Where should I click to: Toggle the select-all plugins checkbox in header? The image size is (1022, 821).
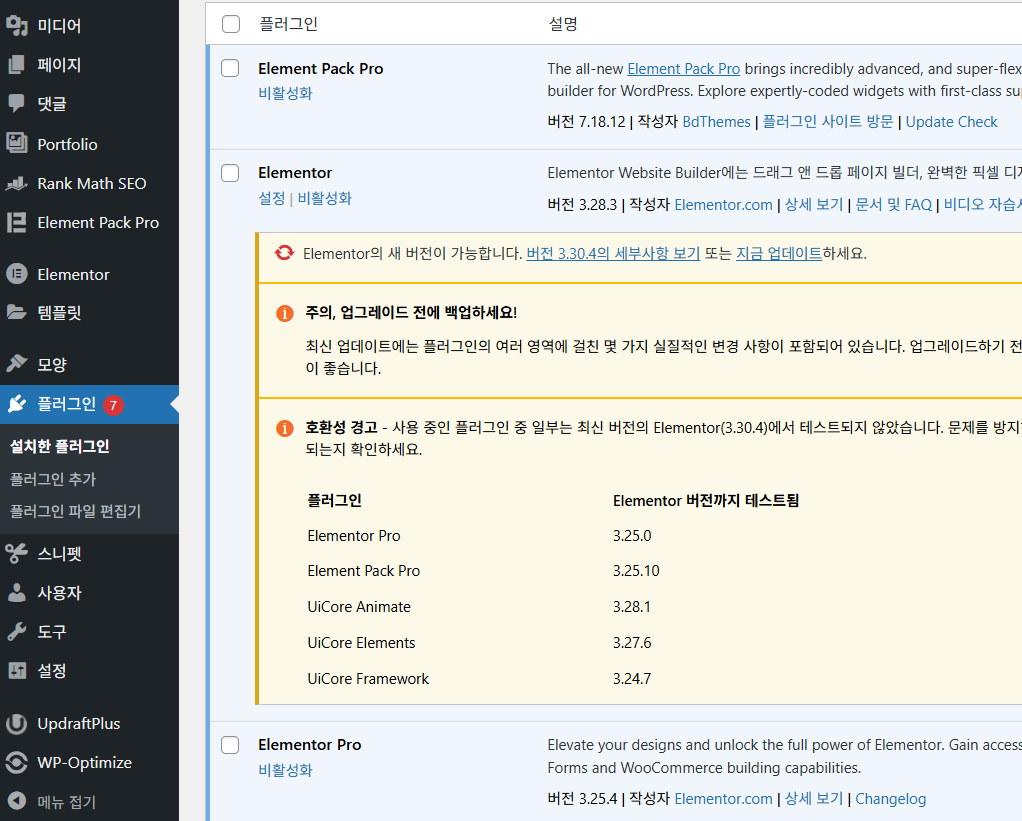click(231, 24)
